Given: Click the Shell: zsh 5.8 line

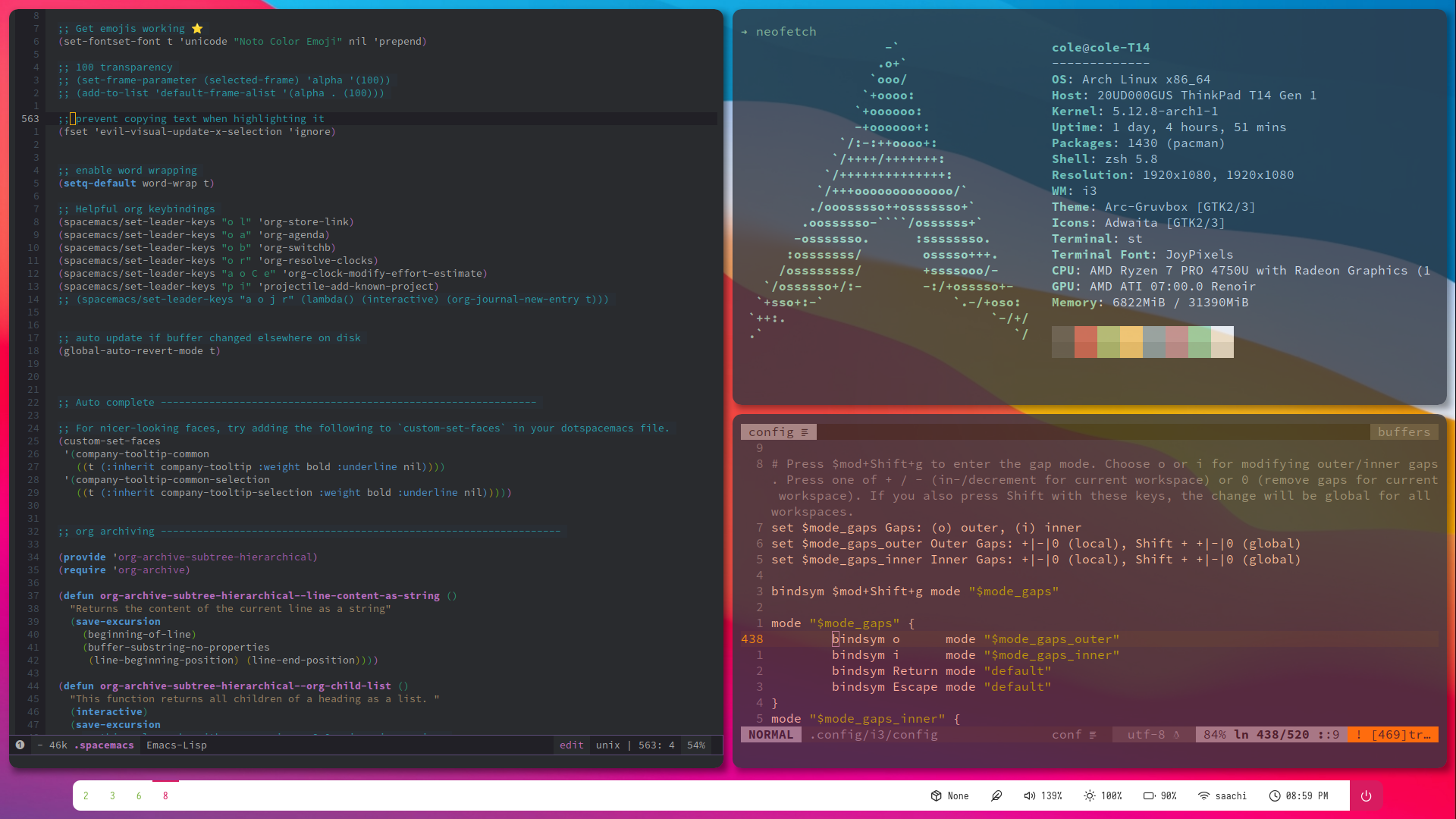Looking at the screenshot, I should click(x=1104, y=159).
